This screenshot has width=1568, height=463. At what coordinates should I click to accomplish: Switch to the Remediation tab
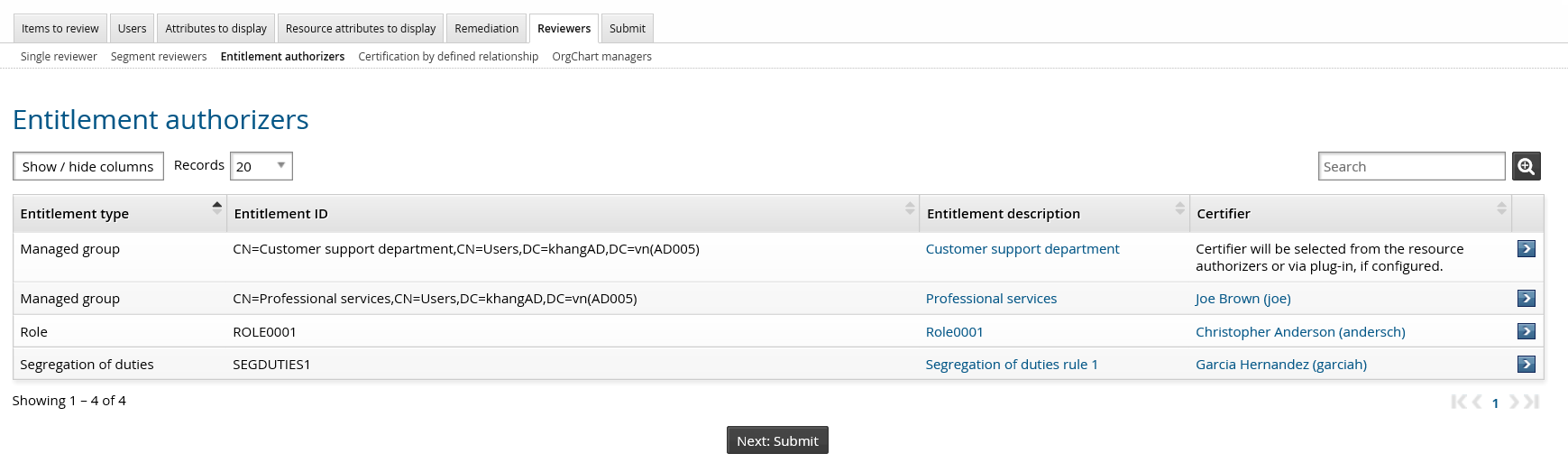486,29
